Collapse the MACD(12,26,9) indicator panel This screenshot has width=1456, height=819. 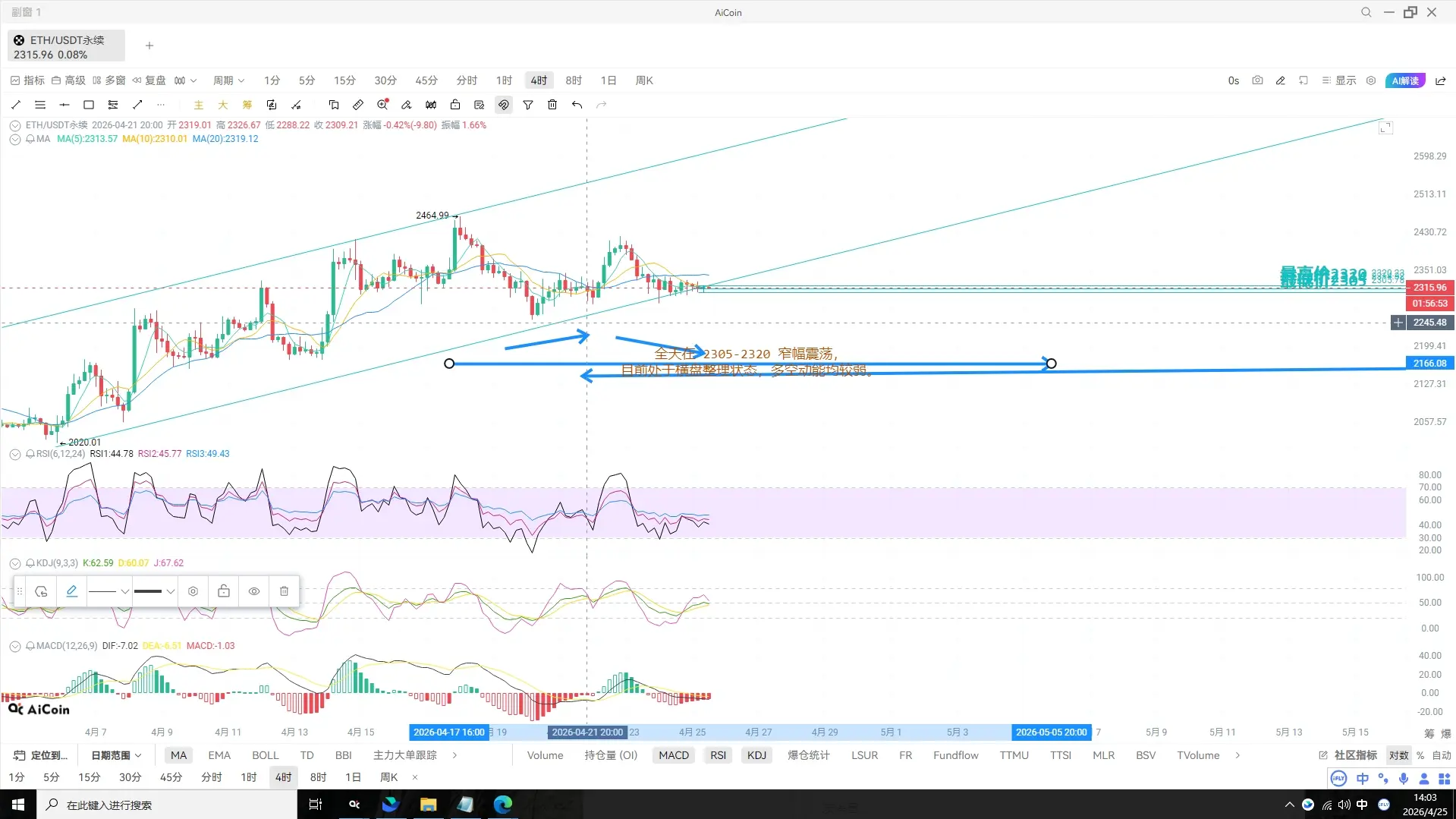[15, 646]
